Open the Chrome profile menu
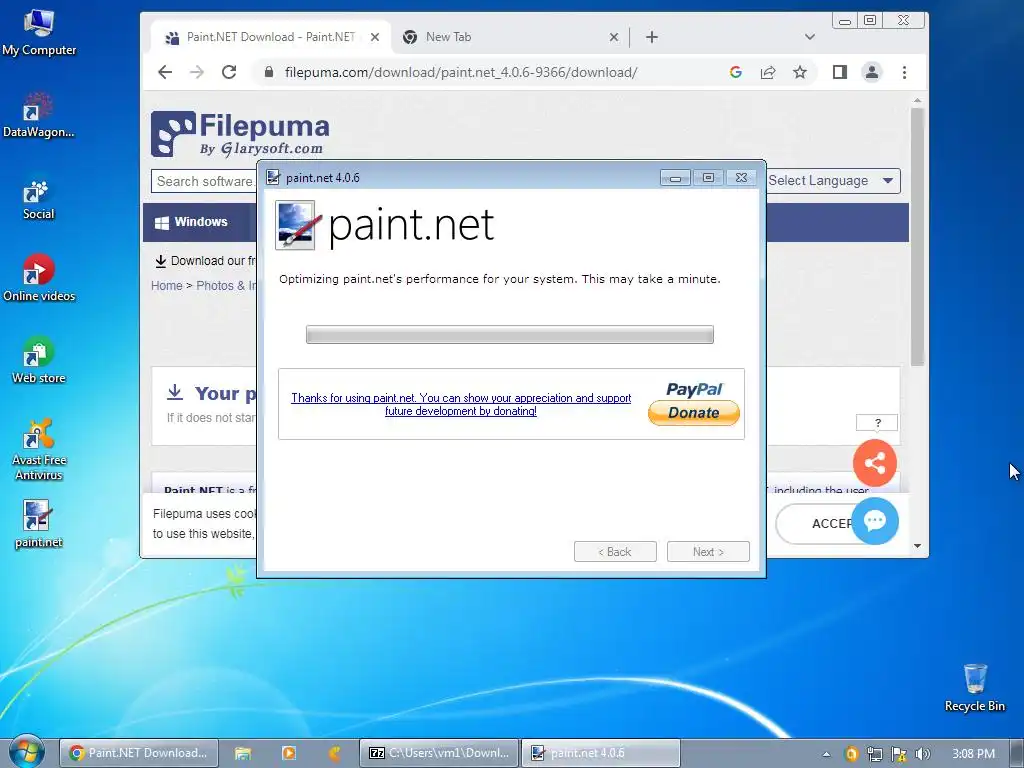 click(872, 72)
